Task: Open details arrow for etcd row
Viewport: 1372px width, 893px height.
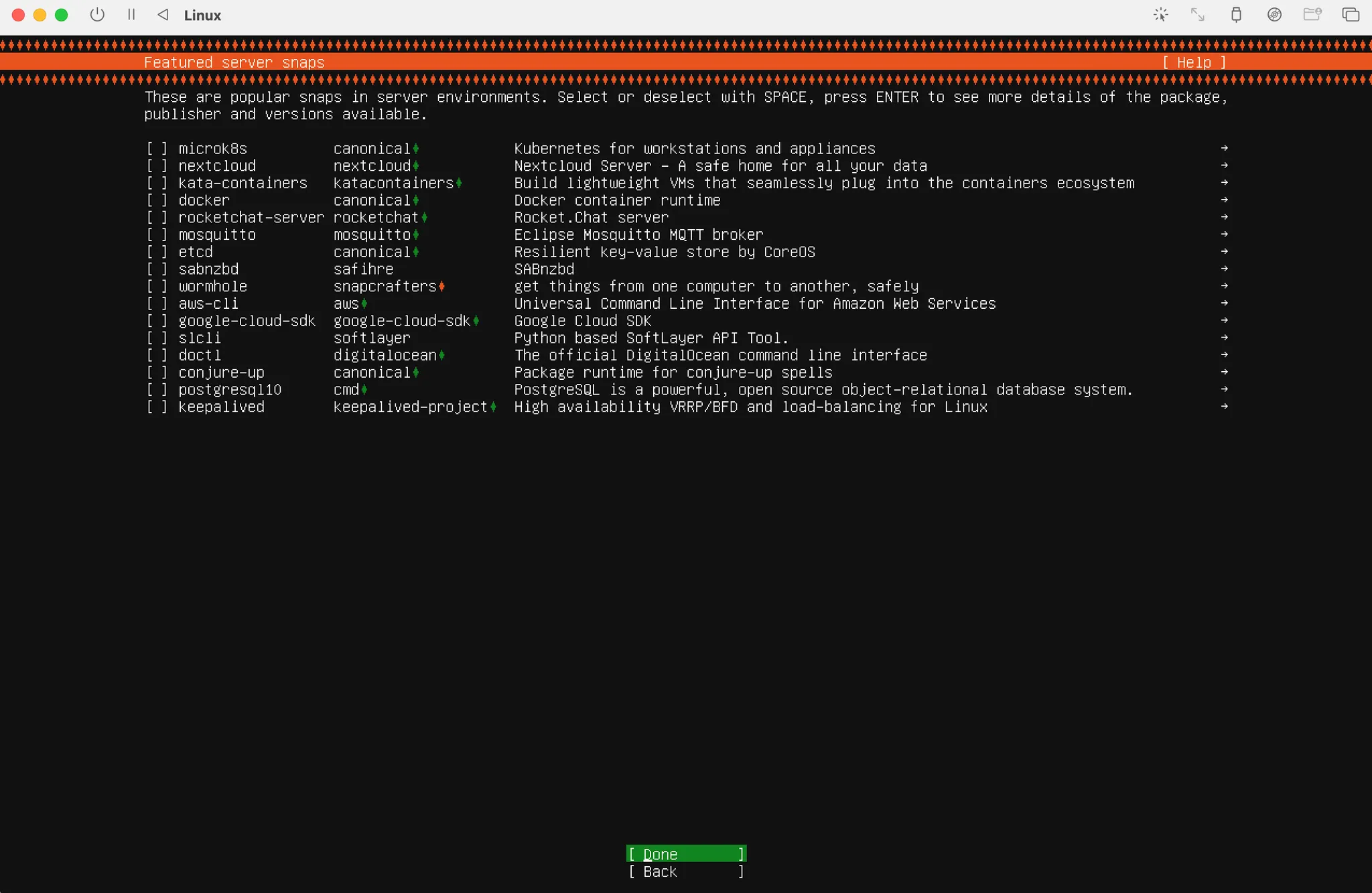Action: pyautogui.click(x=1224, y=252)
